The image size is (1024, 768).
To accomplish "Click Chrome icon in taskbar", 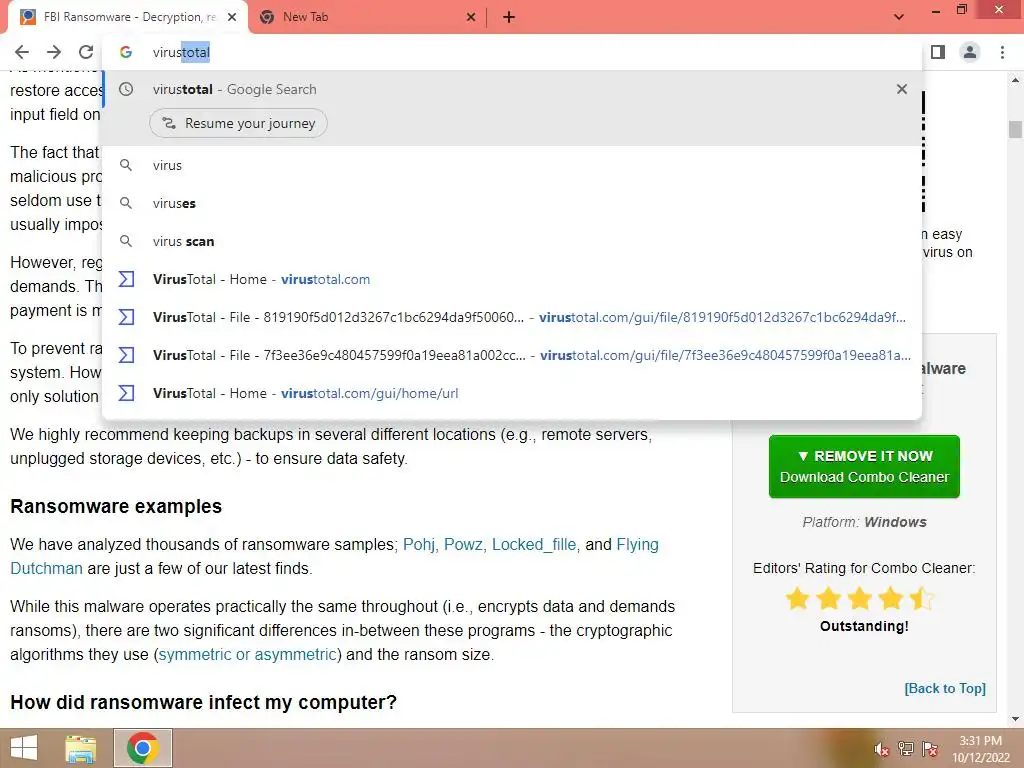I will [143, 748].
